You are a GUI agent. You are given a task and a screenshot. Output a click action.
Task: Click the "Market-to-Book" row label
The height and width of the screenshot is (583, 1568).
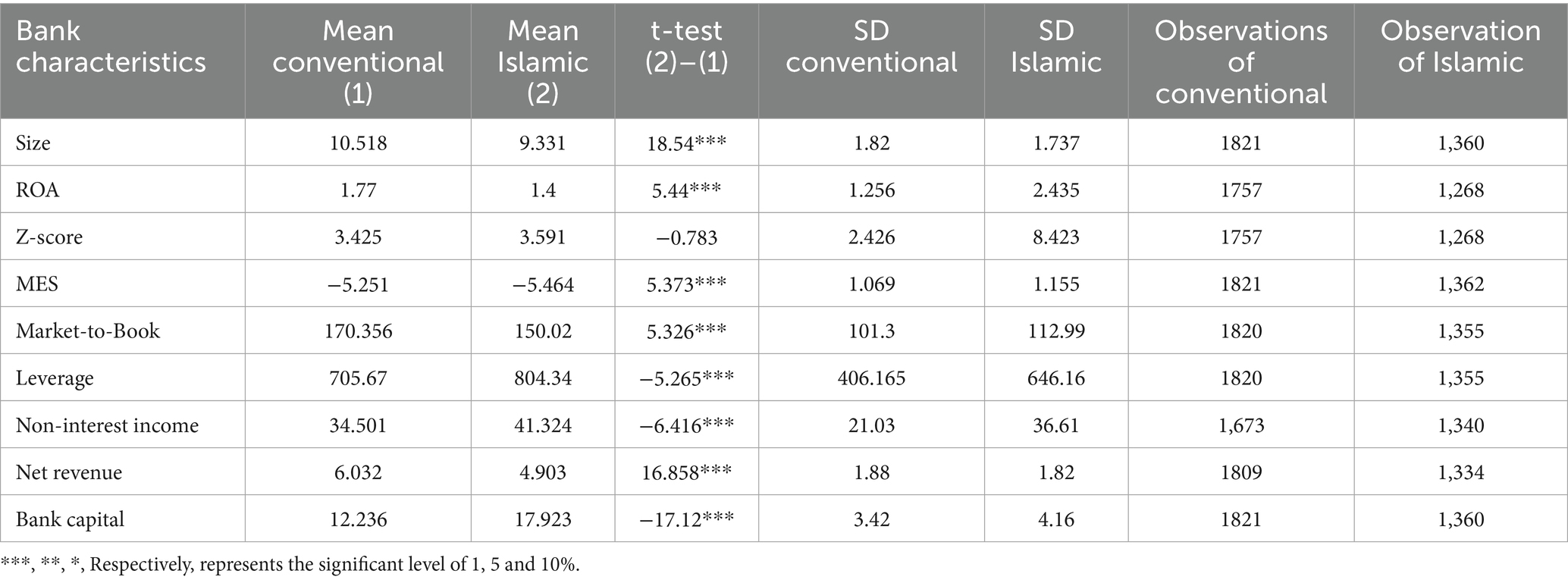click(x=88, y=331)
